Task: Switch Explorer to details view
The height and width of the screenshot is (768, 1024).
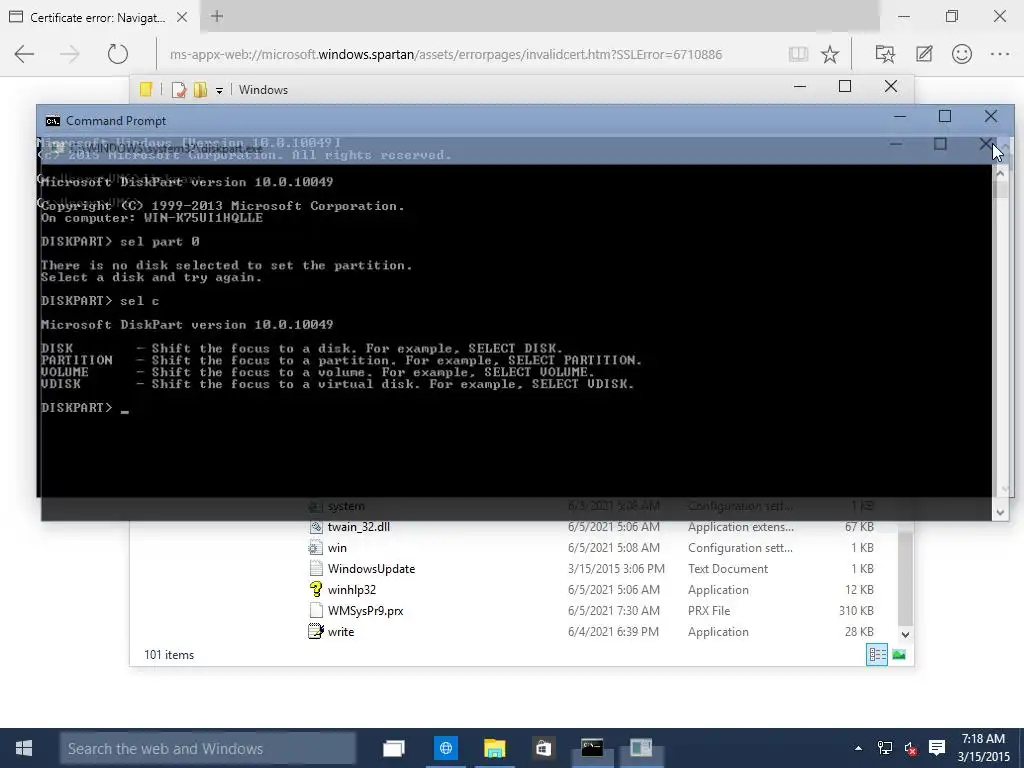Action: coord(876,654)
